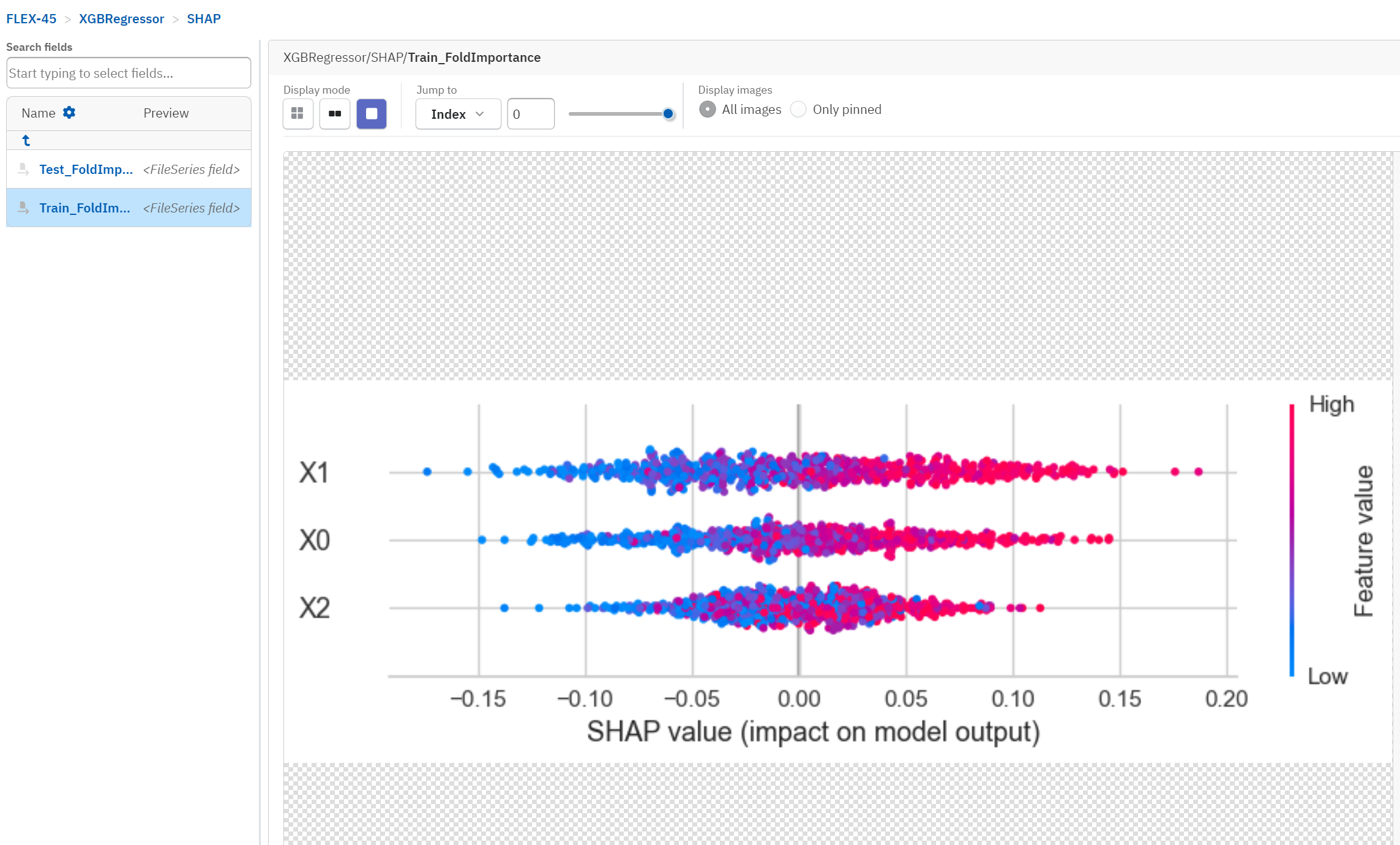Navigate to XGBRegressor breadcrumb

(x=121, y=19)
